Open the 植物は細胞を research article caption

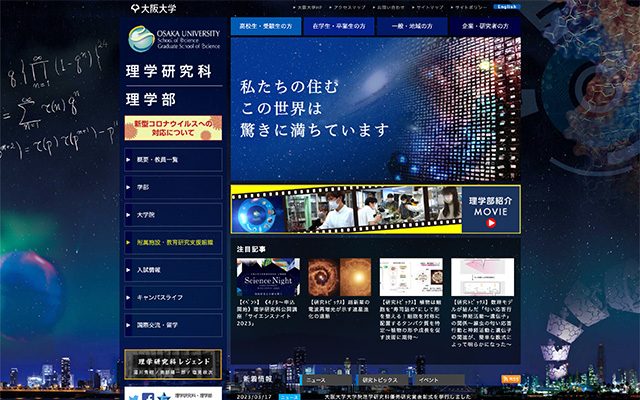point(411,320)
